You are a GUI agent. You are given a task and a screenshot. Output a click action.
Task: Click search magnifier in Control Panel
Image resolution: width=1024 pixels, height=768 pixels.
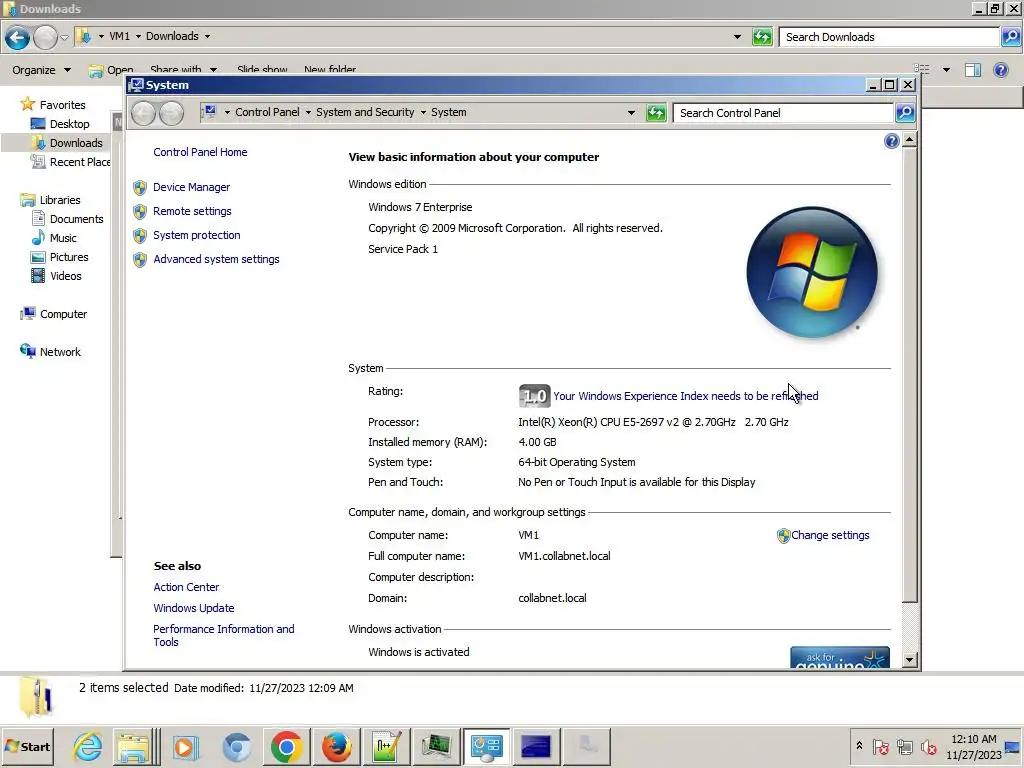(x=904, y=113)
